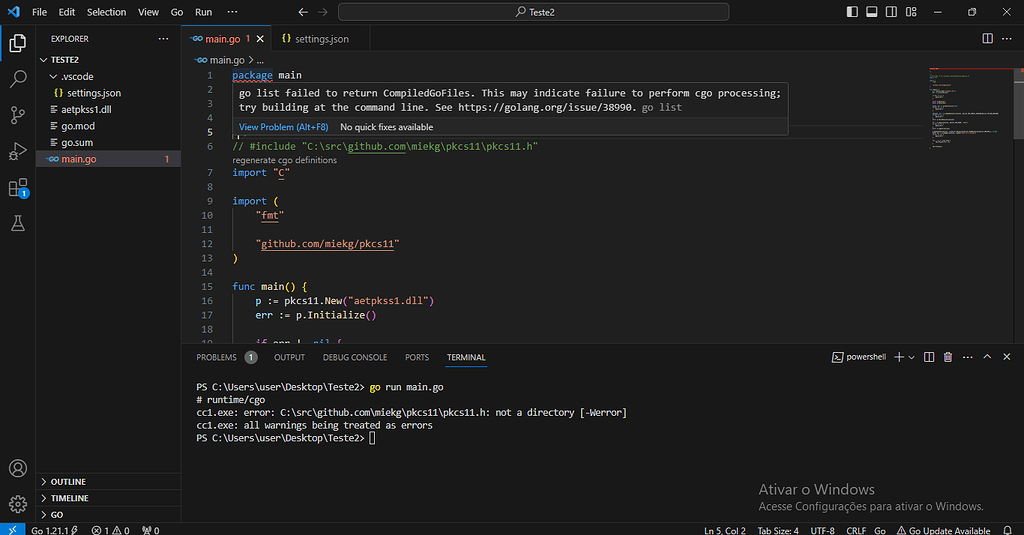The height and width of the screenshot is (535, 1024).
Task: Change UTF-8 encoding in status bar
Action: pyautogui.click(x=822, y=530)
